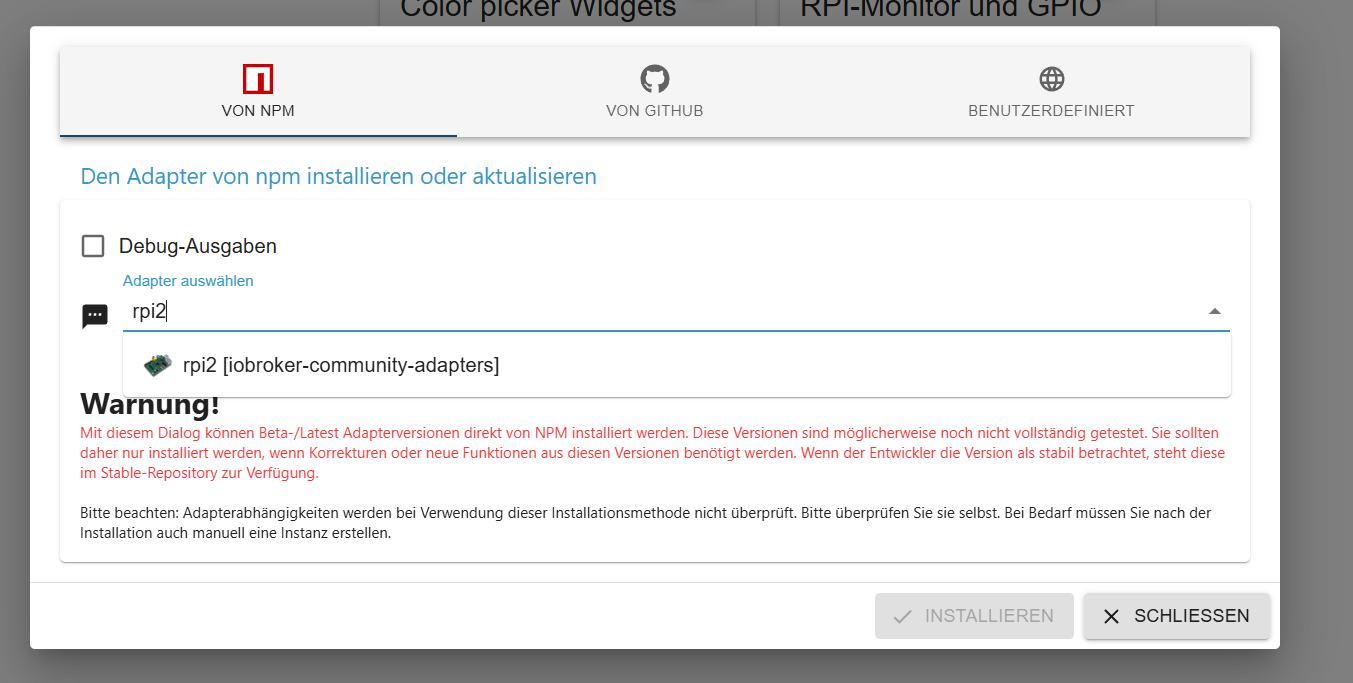Click the SCHLIESSEN button
Viewport: 1353px width, 683px height.
pyautogui.click(x=1177, y=616)
